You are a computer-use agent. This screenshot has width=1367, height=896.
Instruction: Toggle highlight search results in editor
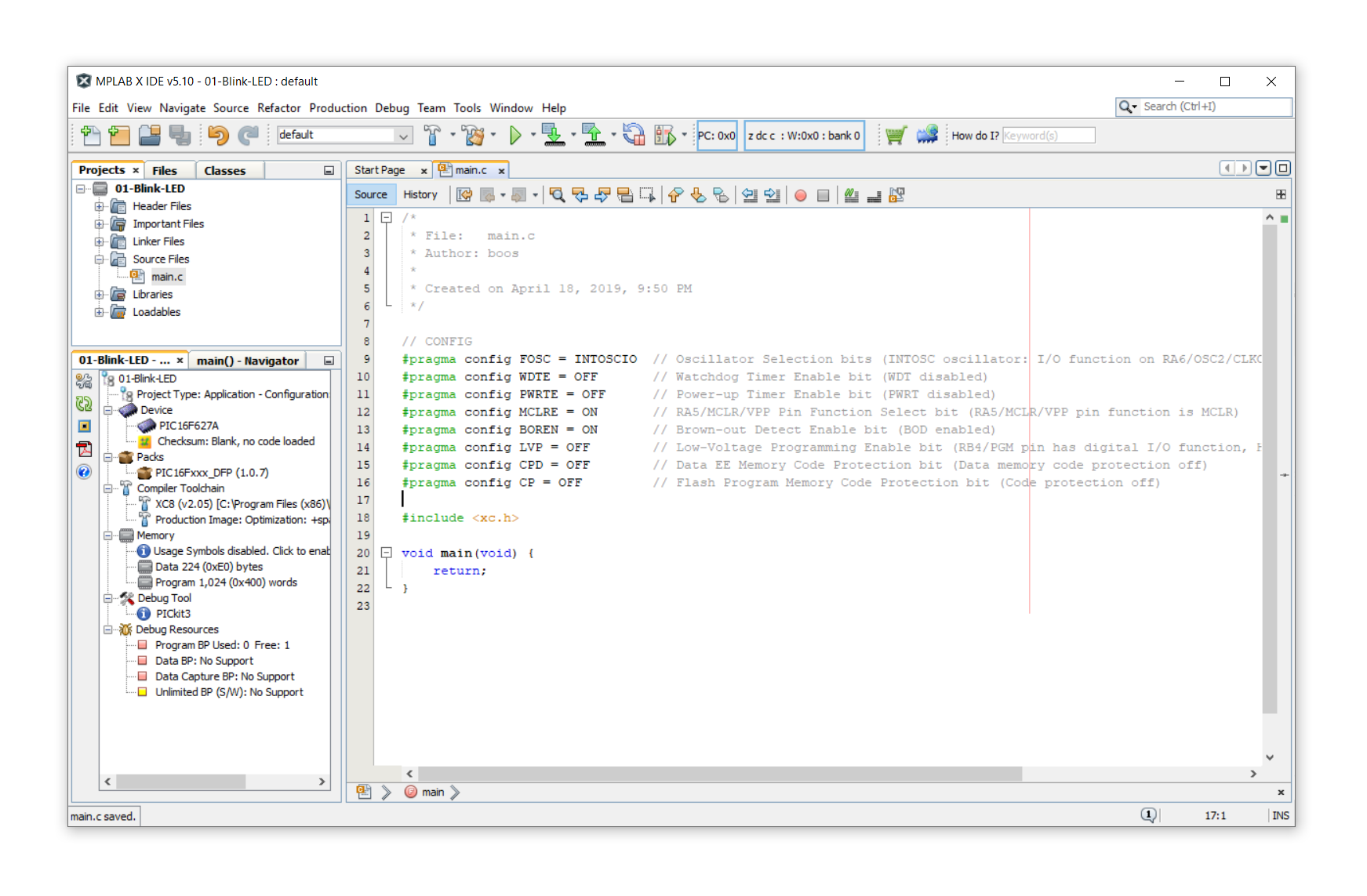pos(625,195)
